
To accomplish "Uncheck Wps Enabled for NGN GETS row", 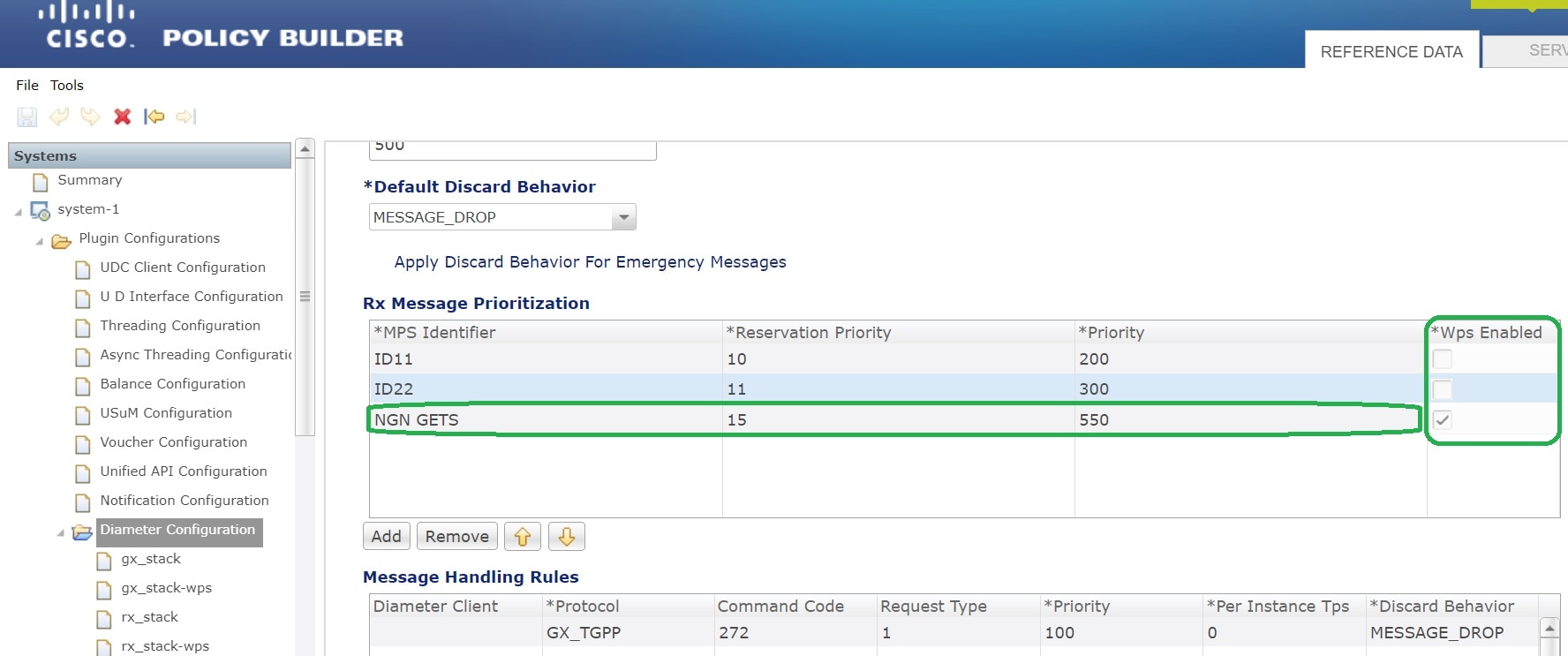I will [1442, 420].
